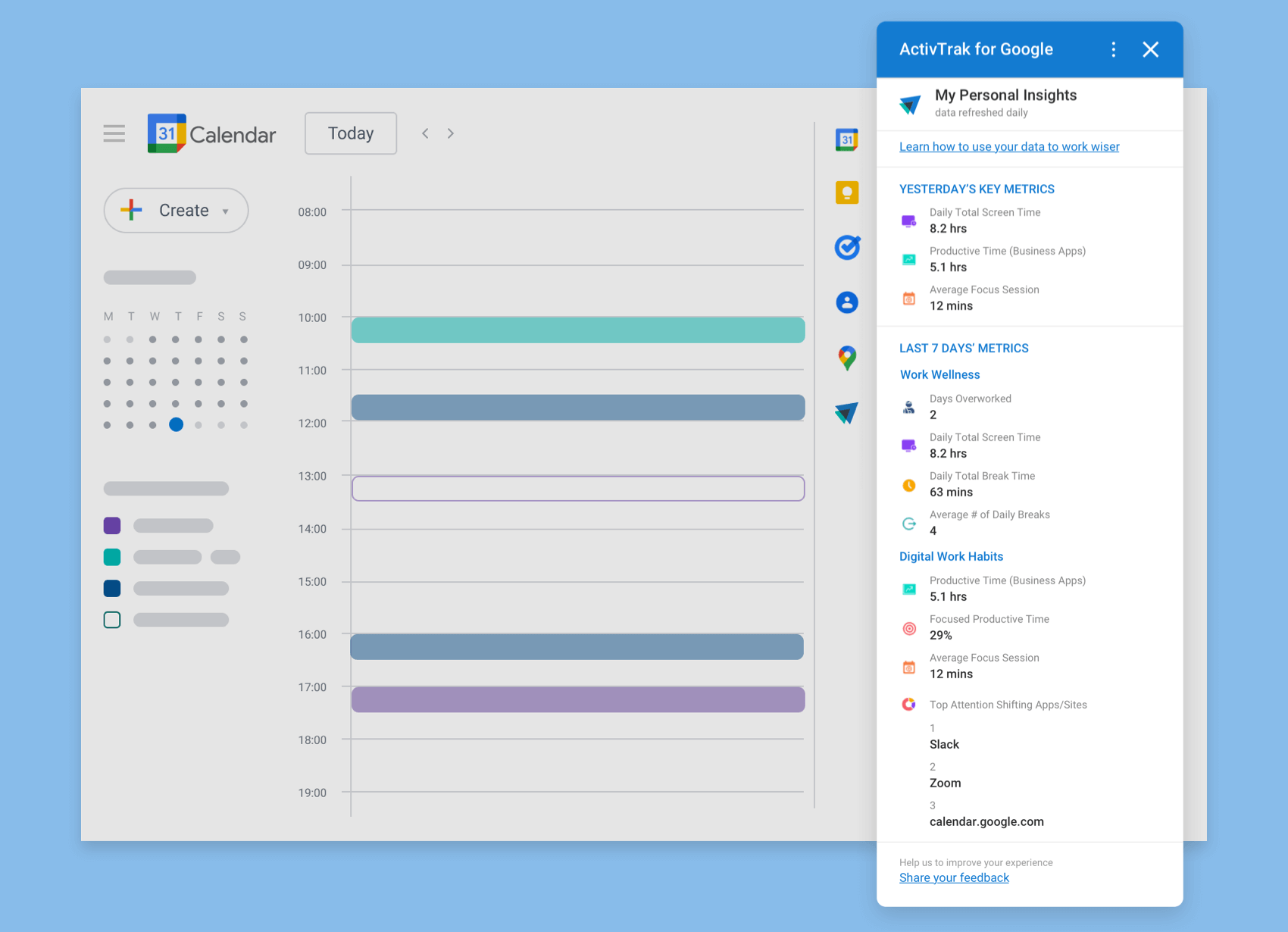Toggle the teal calendar checkbox in the sidebar
Image resolution: width=1288 pixels, height=932 pixels.
pyautogui.click(x=111, y=556)
